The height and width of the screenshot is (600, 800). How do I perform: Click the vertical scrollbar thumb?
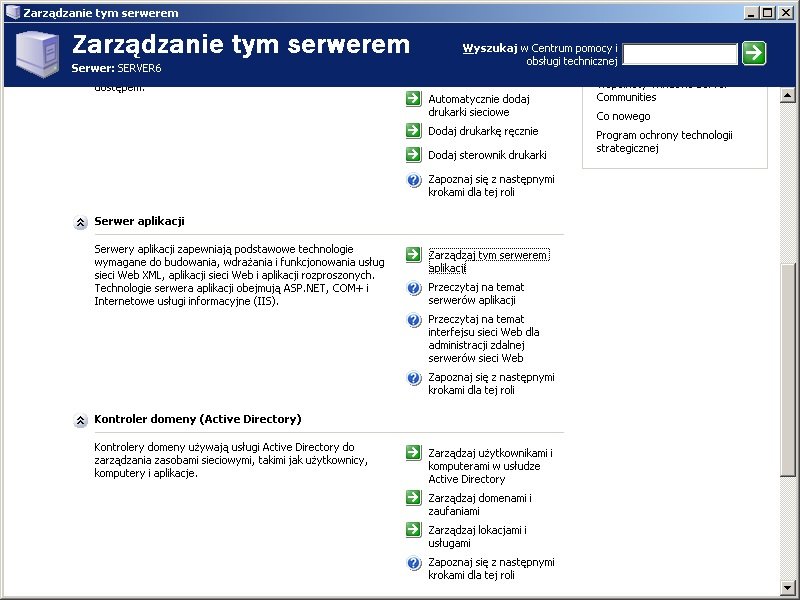787,369
